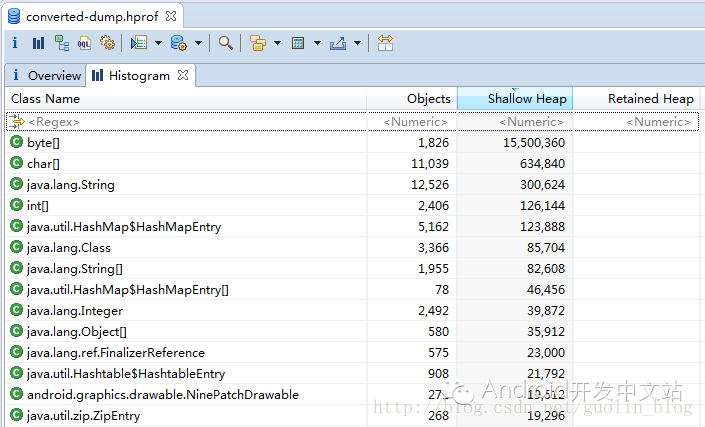This screenshot has width=705, height=427.
Task: Expand the calculate retained size dropdown arrow
Action: (x=317, y=43)
